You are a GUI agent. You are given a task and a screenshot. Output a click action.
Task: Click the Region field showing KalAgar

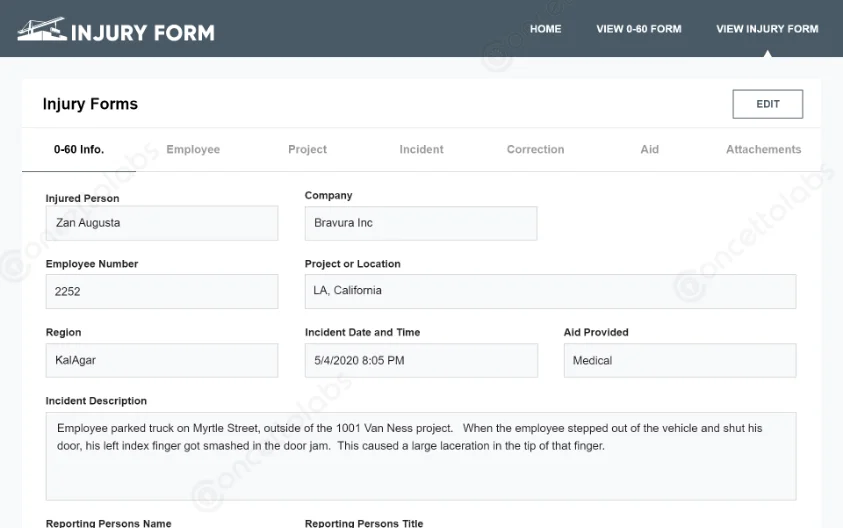click(x=162, y=360)
